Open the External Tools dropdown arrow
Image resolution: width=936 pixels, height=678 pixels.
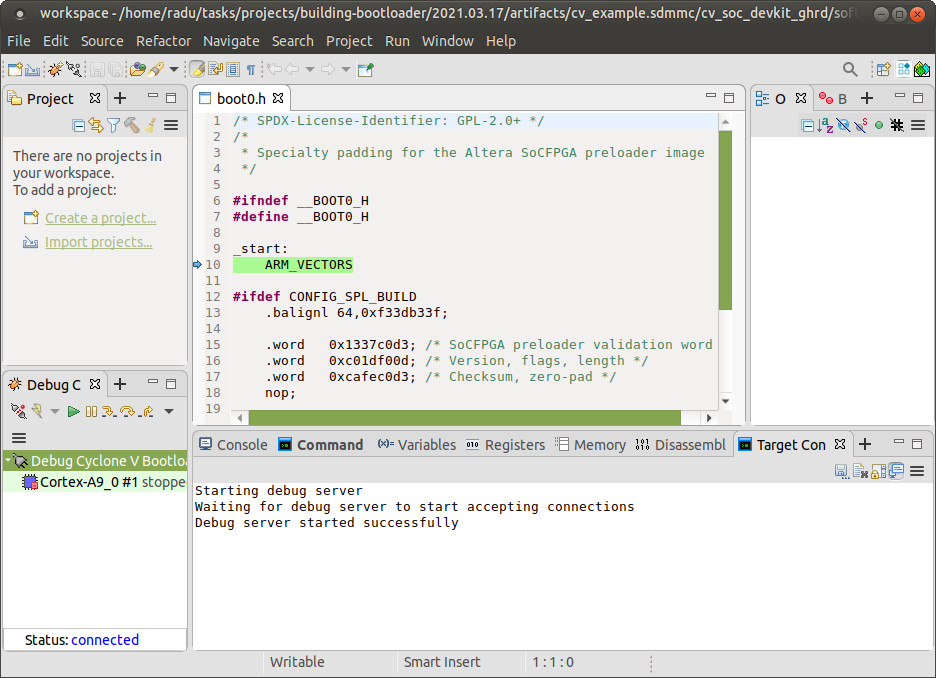(x=174, y=69)
